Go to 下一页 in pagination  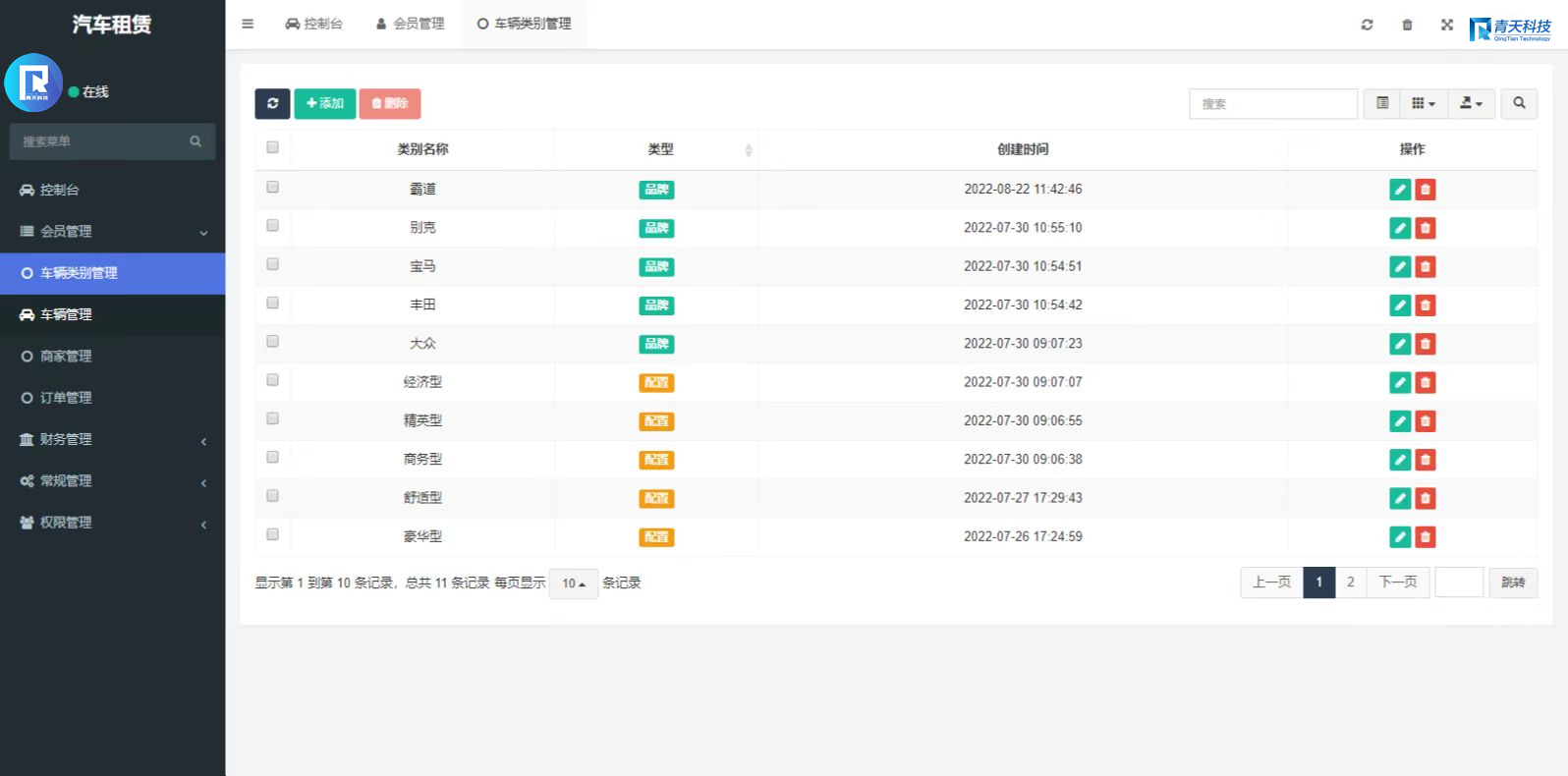pyautogui.click(x=1397, y=582)
